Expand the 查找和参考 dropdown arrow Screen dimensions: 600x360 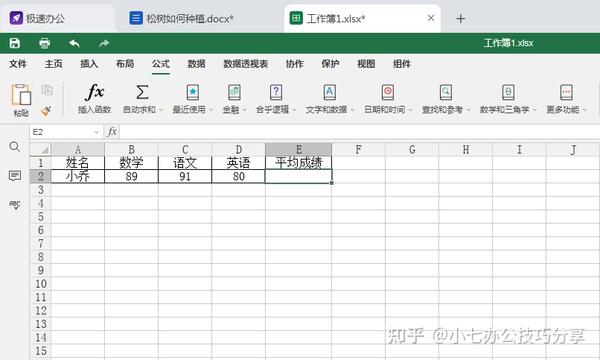point(468,110)
